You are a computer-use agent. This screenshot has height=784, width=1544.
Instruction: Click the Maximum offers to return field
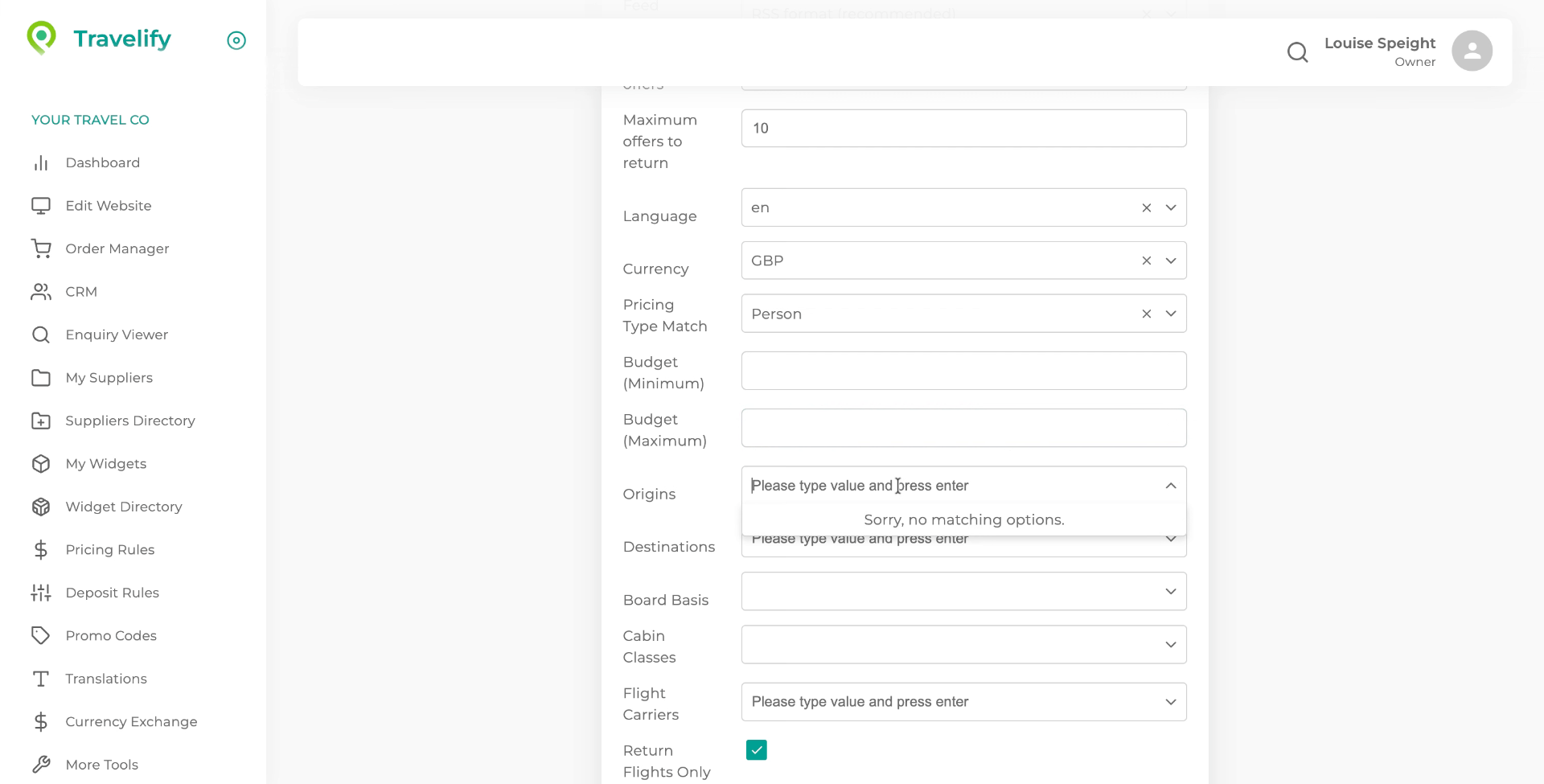point(963,129)
